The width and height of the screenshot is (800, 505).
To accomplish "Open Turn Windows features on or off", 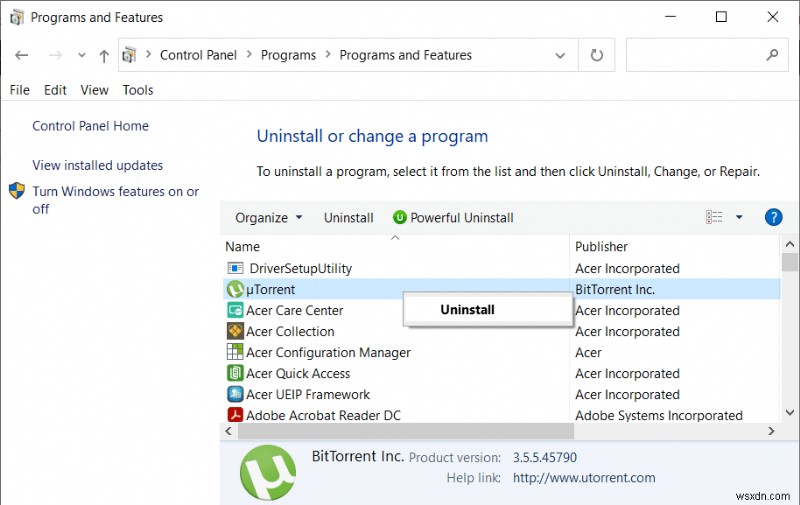I will pyautogui.click(x=116, y=200).
